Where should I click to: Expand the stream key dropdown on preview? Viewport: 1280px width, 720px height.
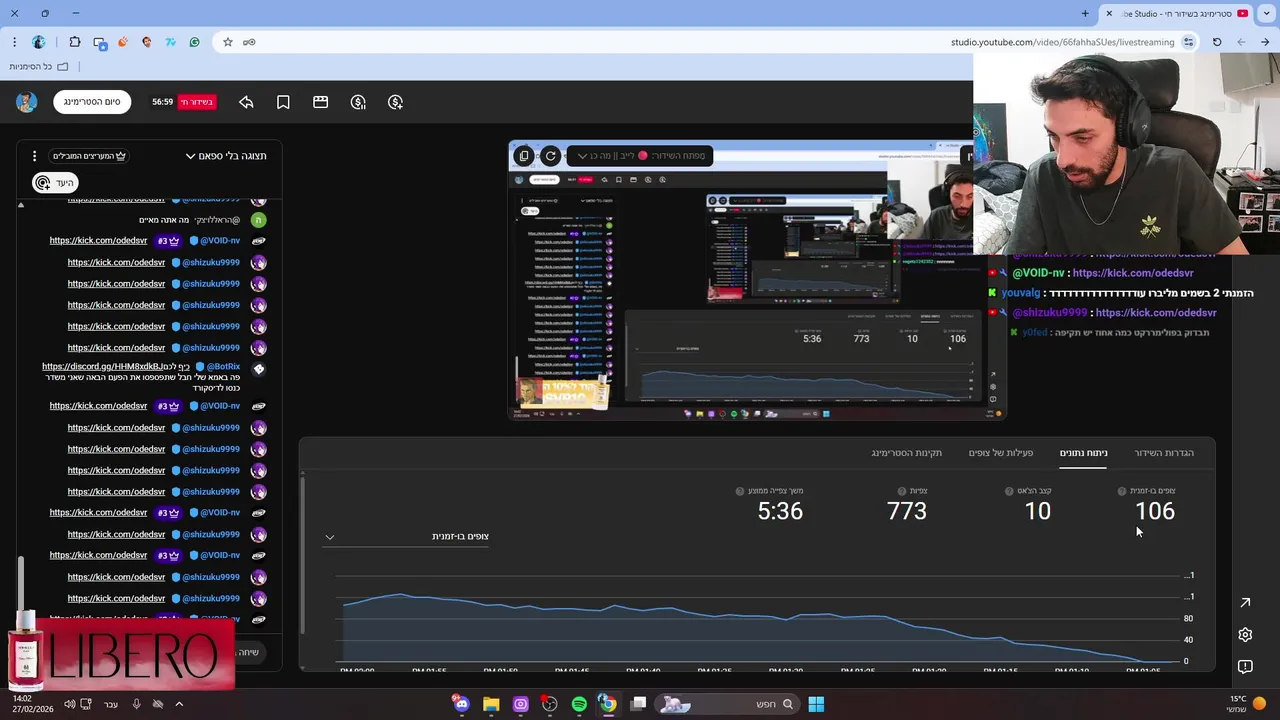click(582, 156)
